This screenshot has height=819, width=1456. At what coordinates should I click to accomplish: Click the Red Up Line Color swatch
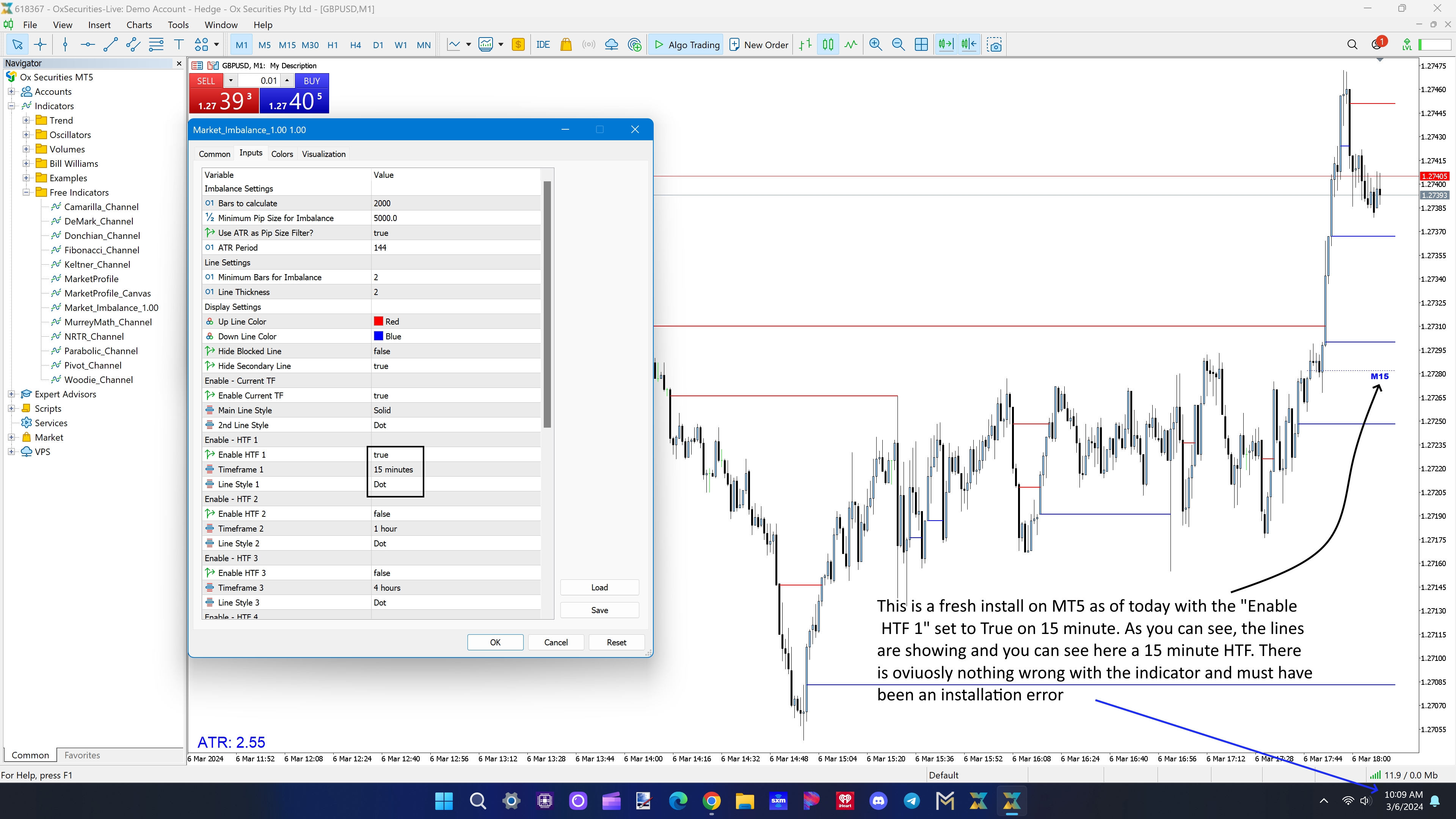(379, 321)
